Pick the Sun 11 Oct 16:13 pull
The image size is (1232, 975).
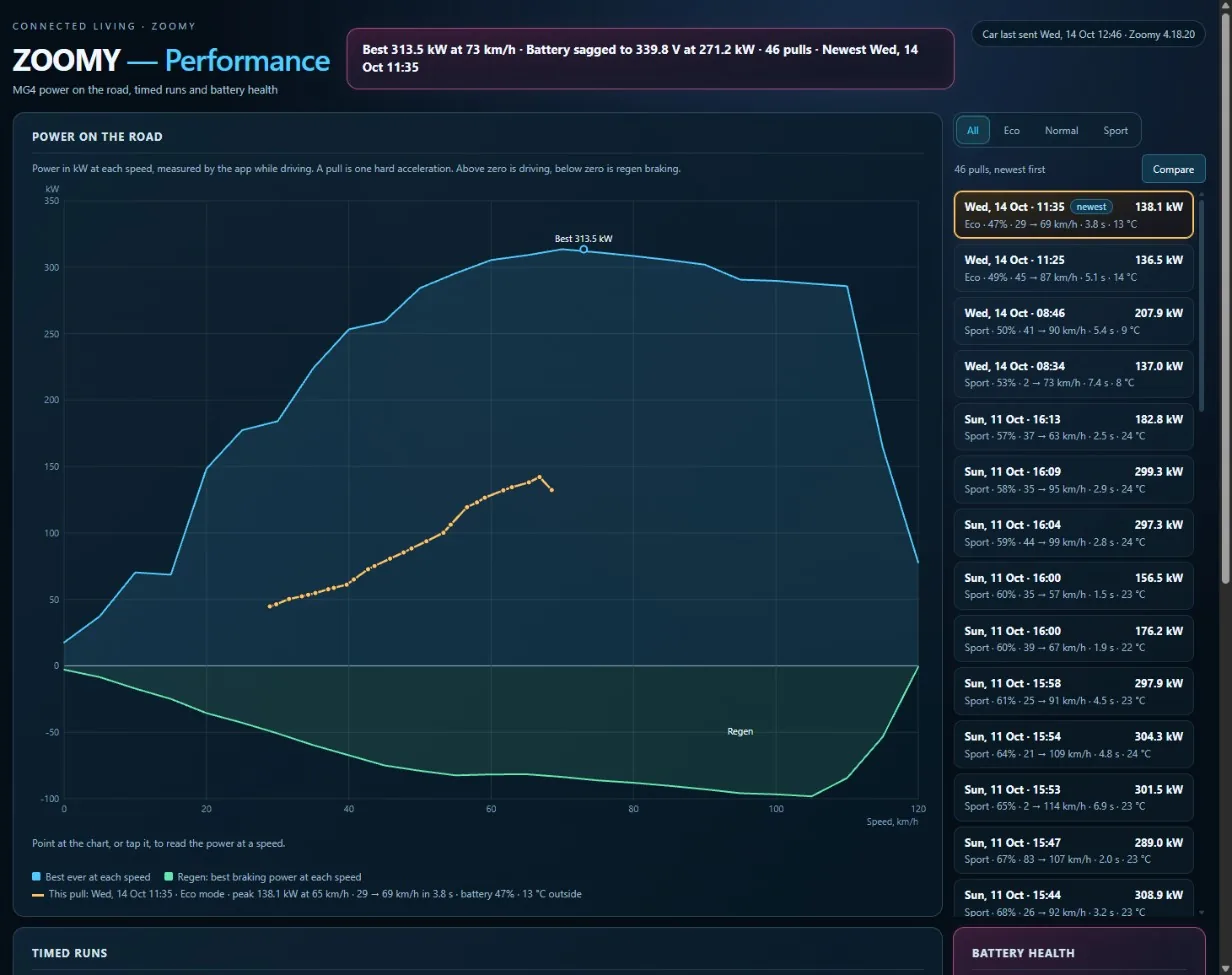coord(1073,427)
